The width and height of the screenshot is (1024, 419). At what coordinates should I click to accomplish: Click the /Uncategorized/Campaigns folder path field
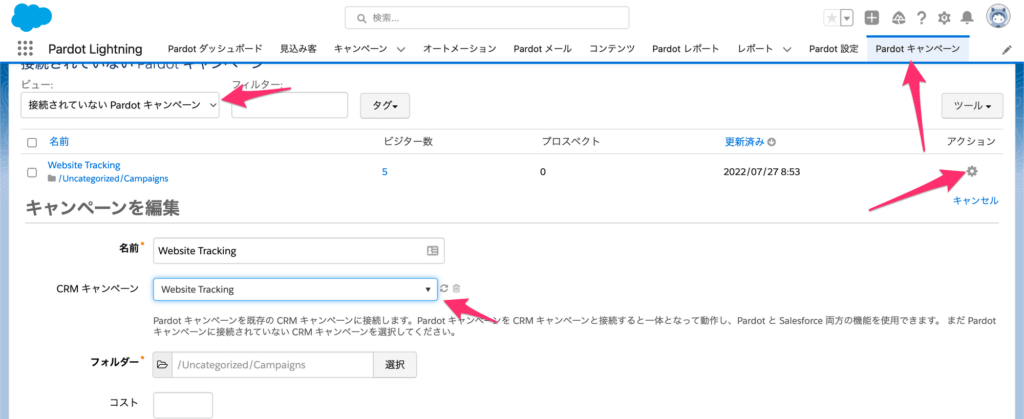point(273,365)
